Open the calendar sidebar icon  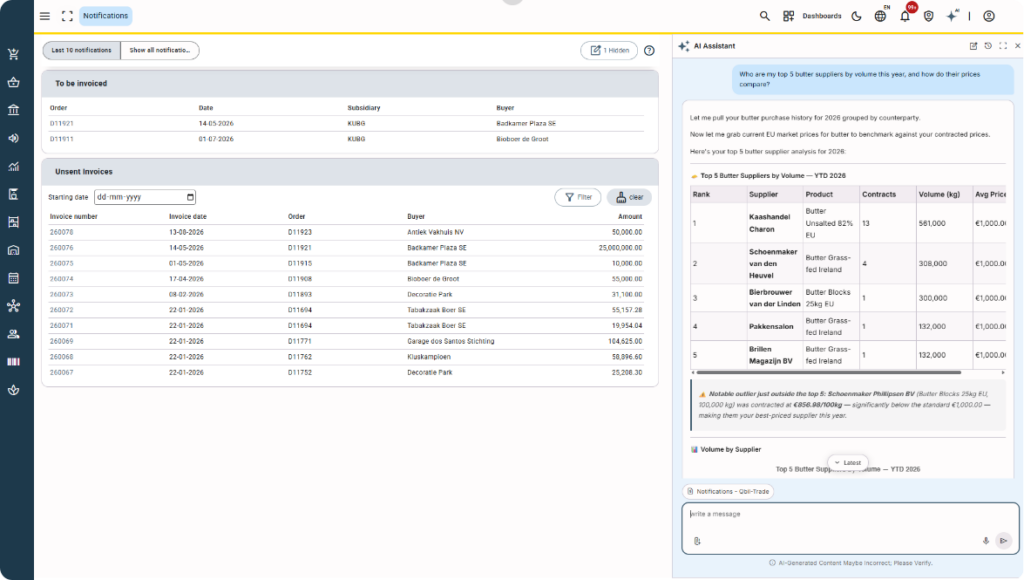point(13,278)
